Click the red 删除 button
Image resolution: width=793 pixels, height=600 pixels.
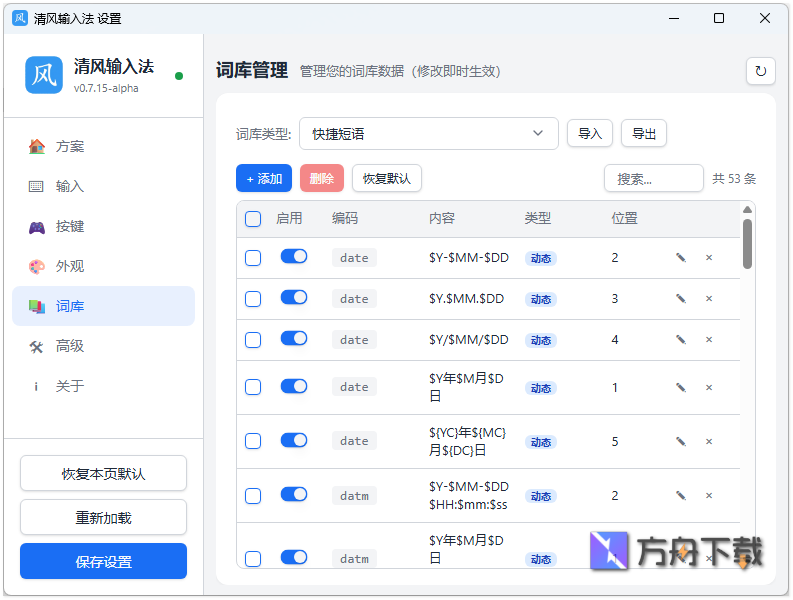322,179
